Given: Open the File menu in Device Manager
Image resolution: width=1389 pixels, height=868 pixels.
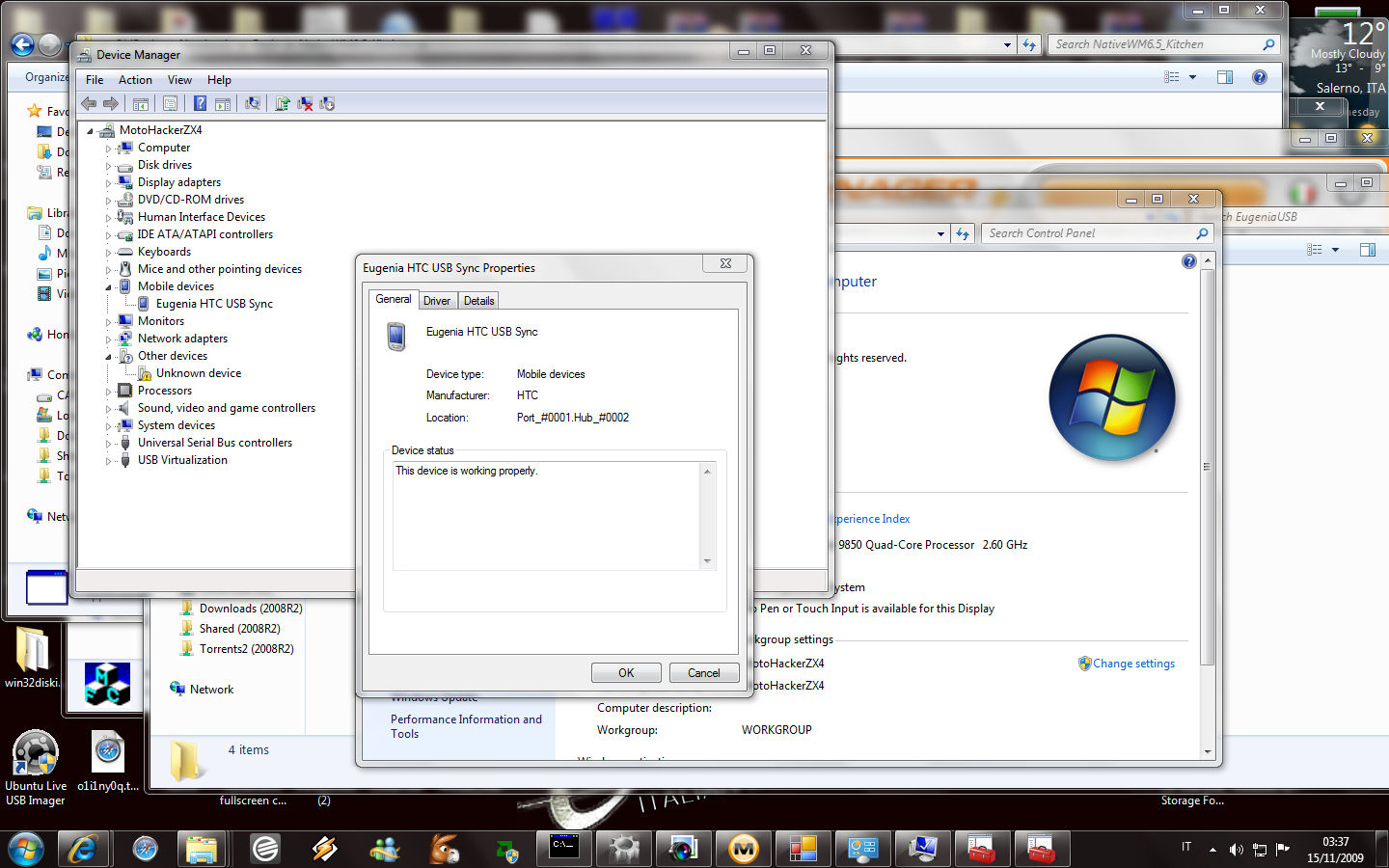Looking at the screenshot, I should coord(95,80).
